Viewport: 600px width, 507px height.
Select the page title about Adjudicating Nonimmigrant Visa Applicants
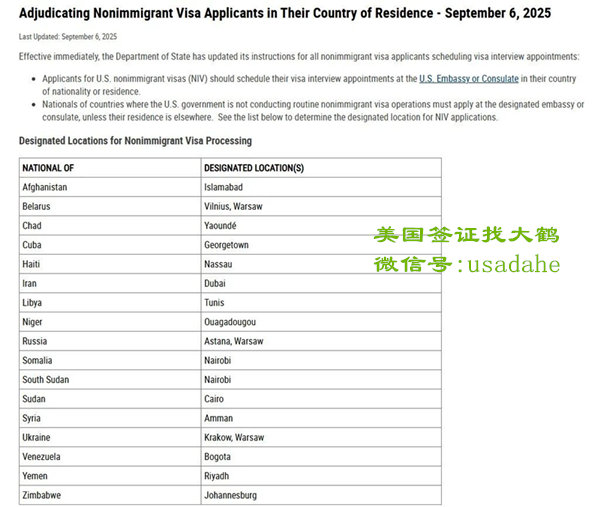point(285,13)
